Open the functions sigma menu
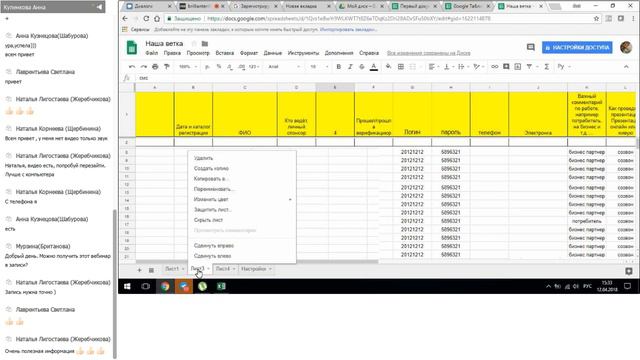Screen dimensions: 640x360 click(547, 67)
